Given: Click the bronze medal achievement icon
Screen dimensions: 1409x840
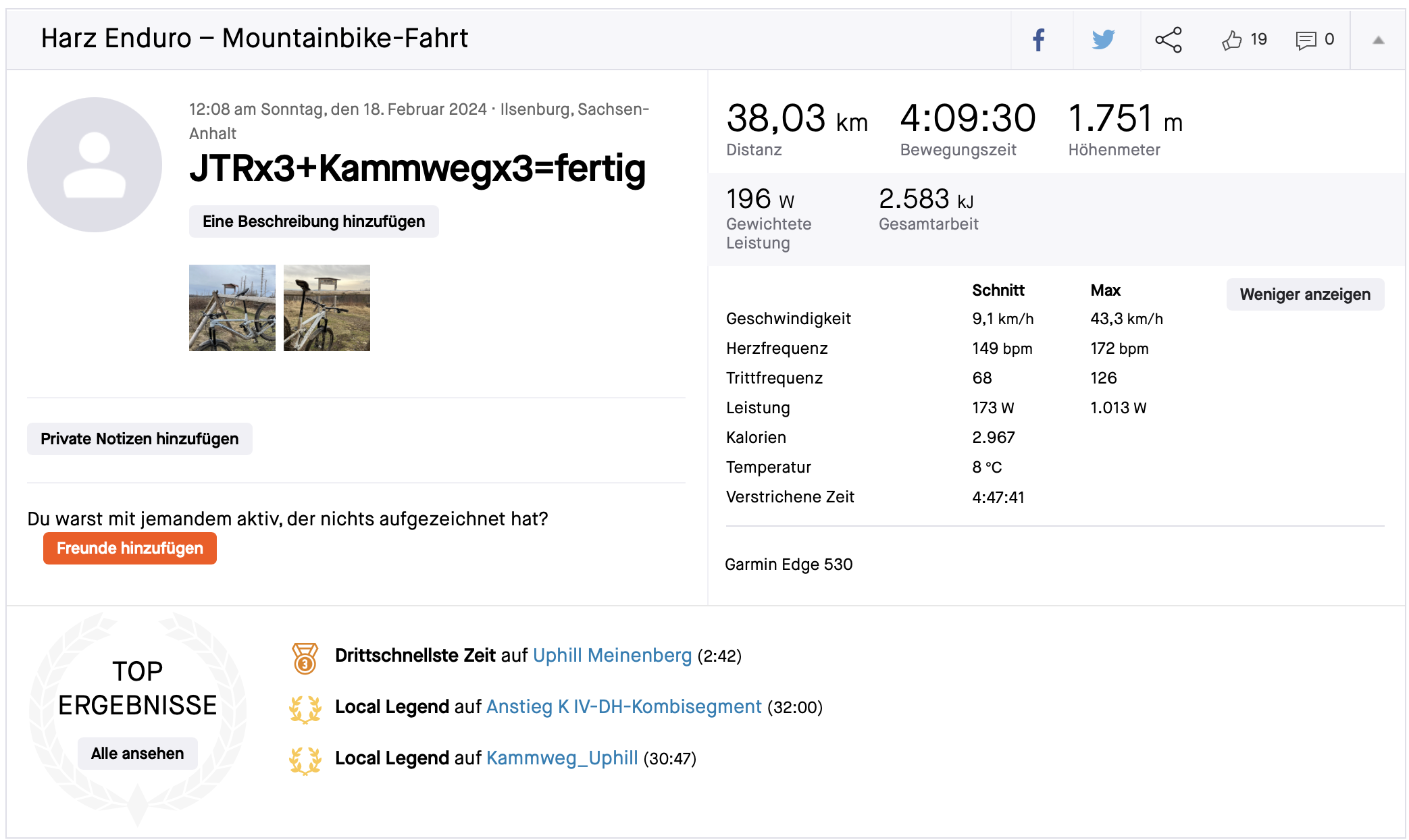Looking at the screenshot, I should click(305, 658).
